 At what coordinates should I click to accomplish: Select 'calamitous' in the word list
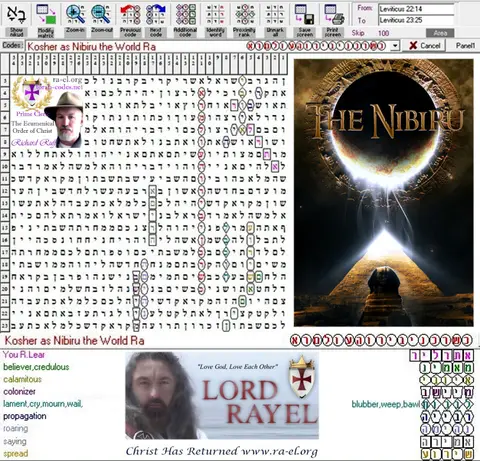pyautogui.click(x=22, y=379)
